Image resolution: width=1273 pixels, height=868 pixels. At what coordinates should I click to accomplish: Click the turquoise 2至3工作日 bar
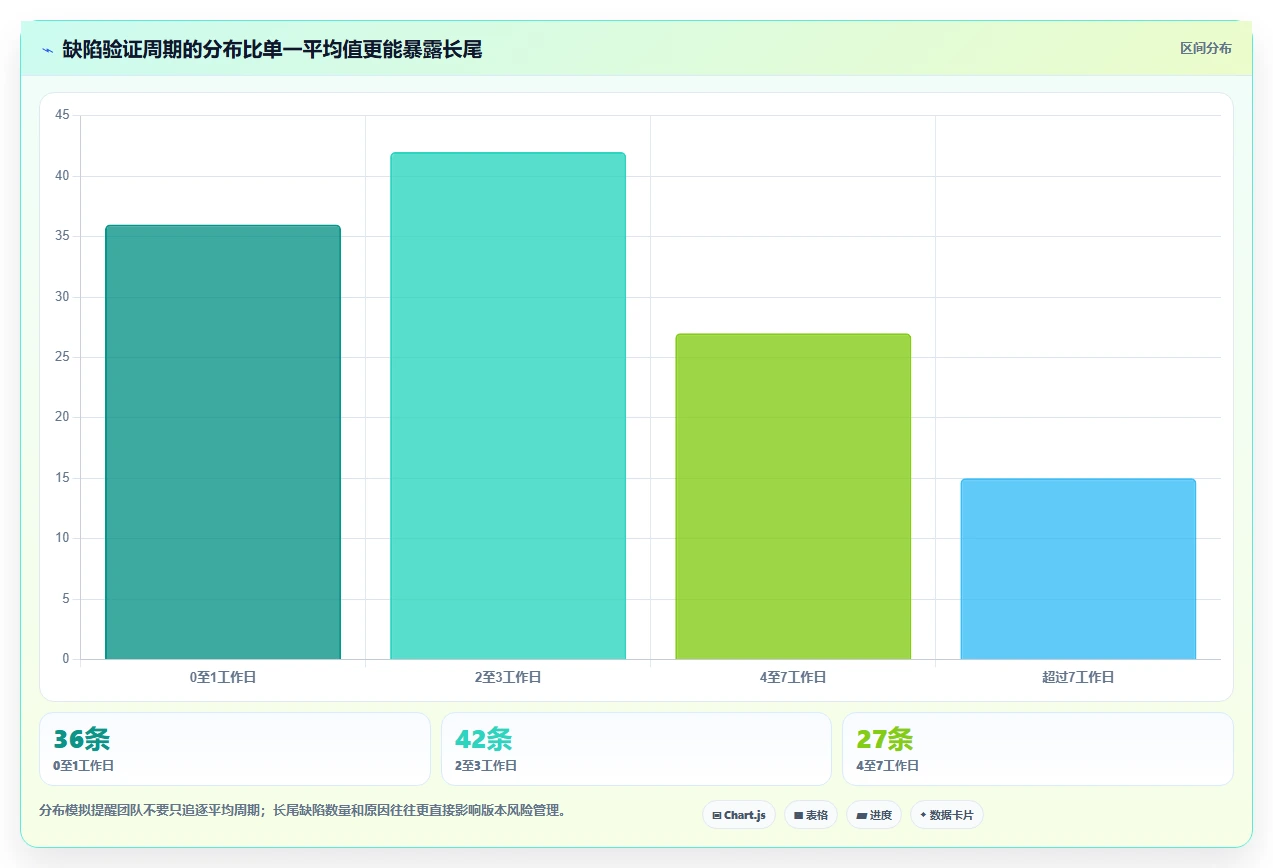(508, 406)
